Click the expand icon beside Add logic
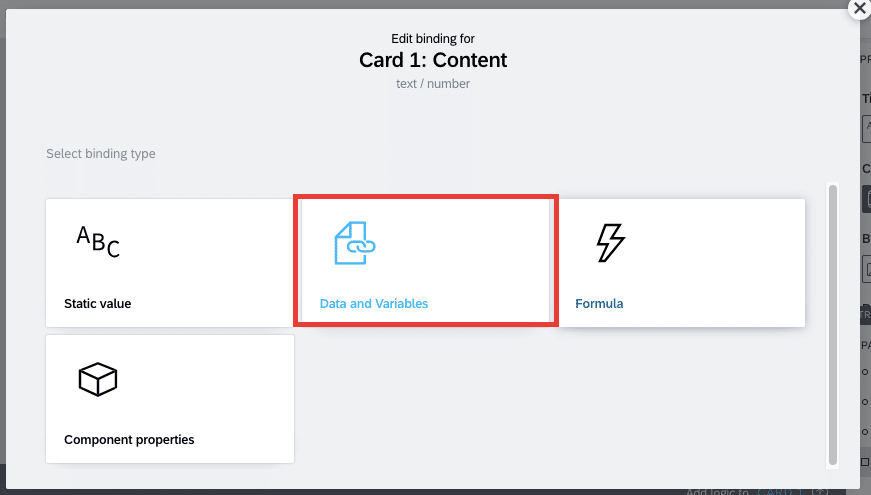 click(819, 492)
